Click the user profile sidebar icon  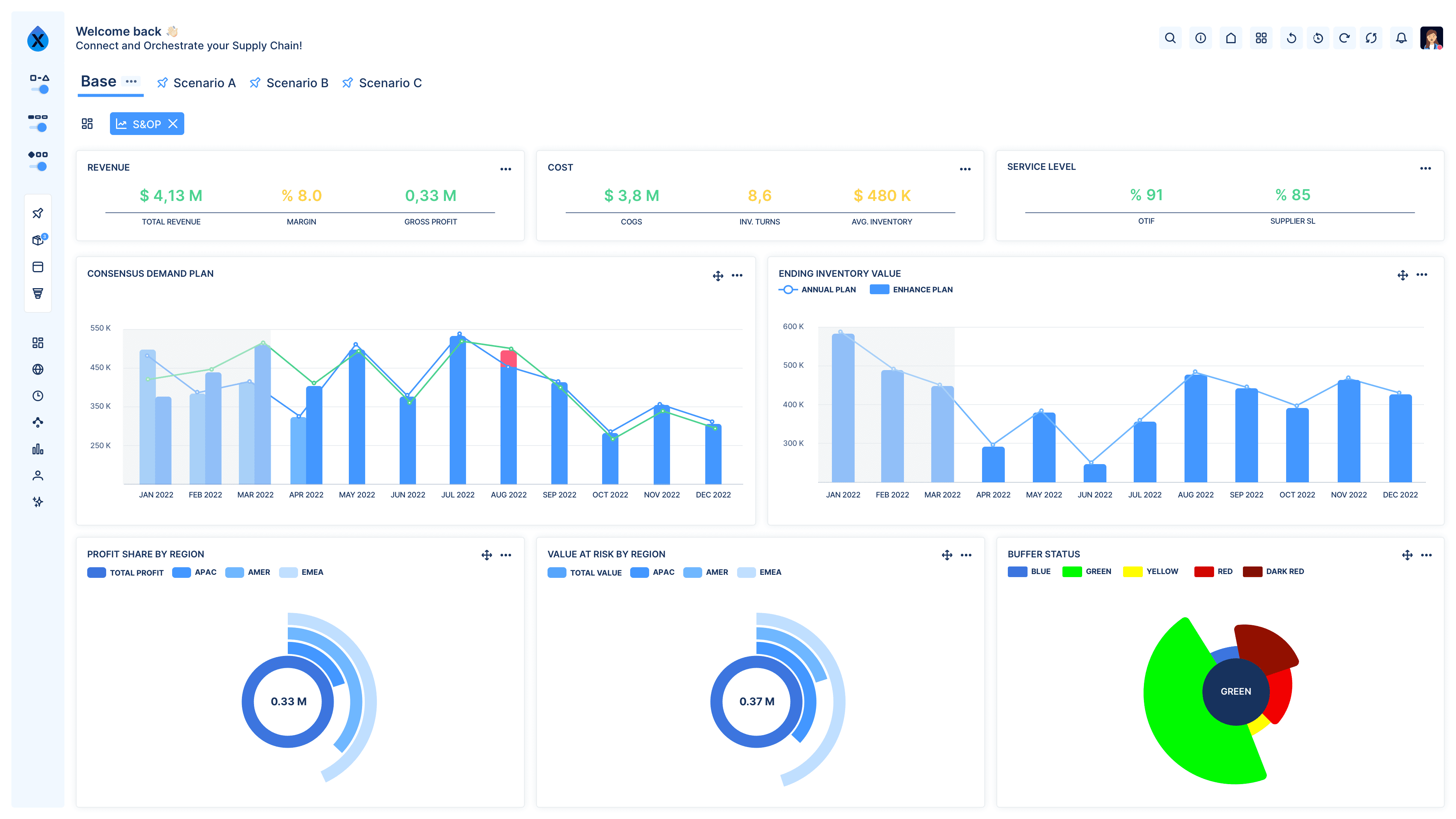point(38,475)
